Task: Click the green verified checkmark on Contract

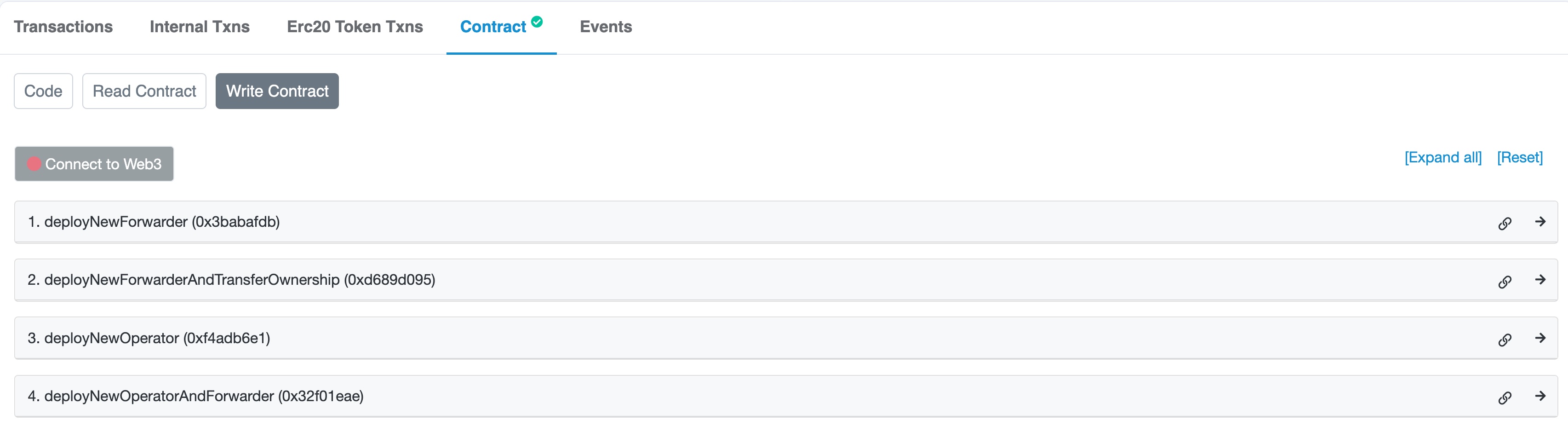Action: click(537, 22)
